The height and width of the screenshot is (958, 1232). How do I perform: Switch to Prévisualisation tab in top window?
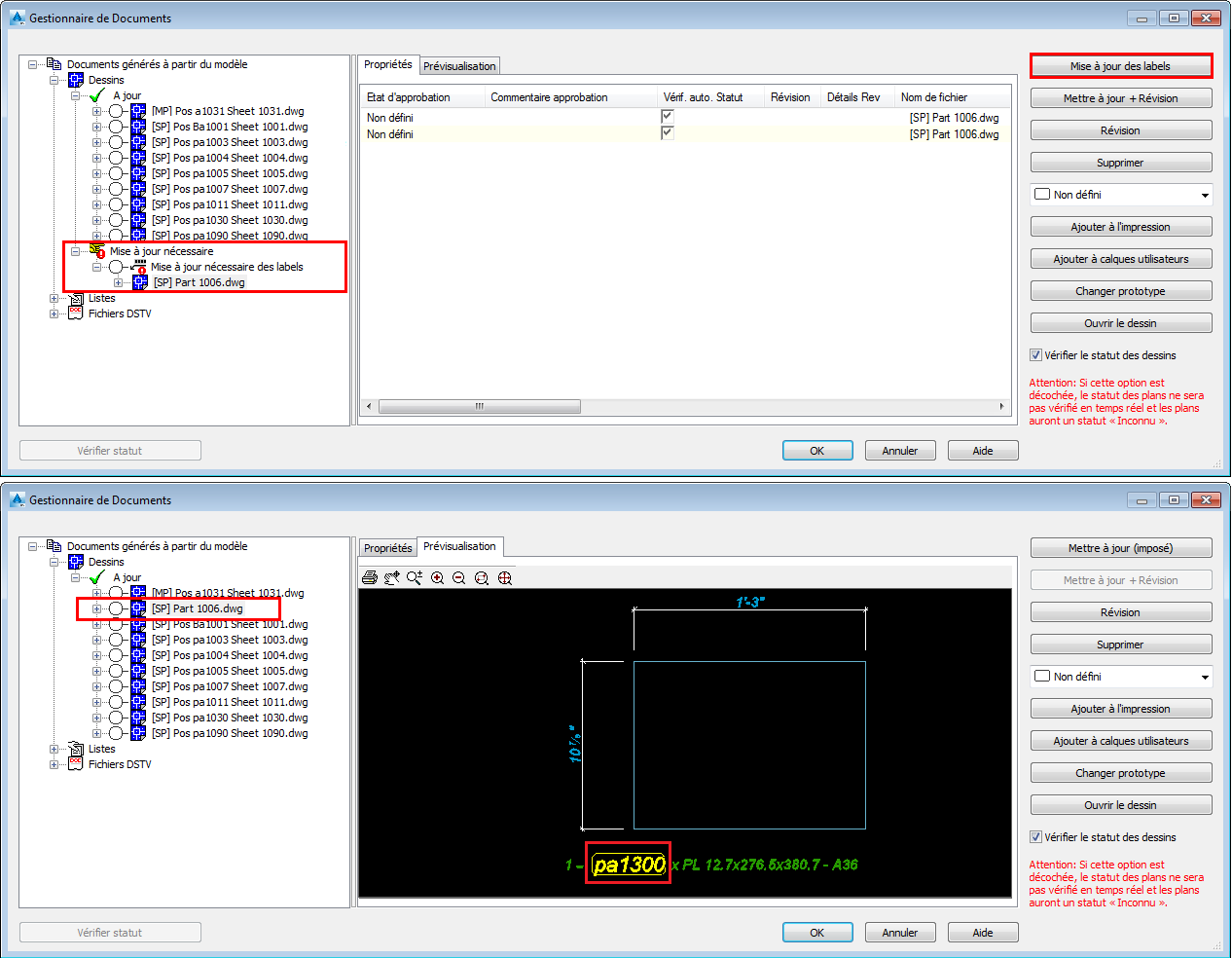point(459,66)
